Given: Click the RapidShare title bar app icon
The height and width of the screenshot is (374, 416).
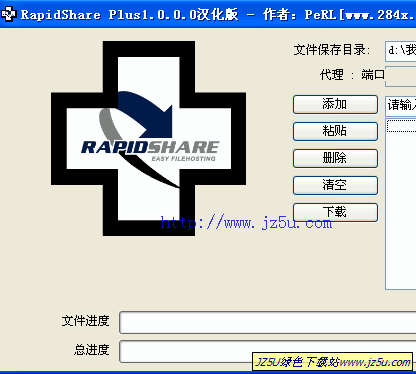Looking at the screenshot, I should pos(8,14).
